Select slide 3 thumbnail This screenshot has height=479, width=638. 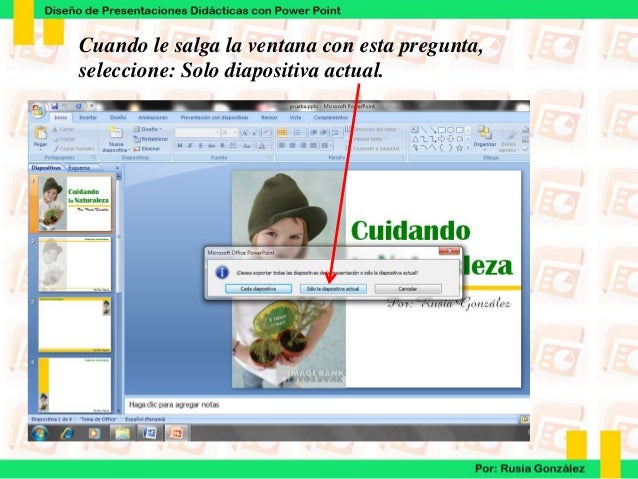pos(74,325)
